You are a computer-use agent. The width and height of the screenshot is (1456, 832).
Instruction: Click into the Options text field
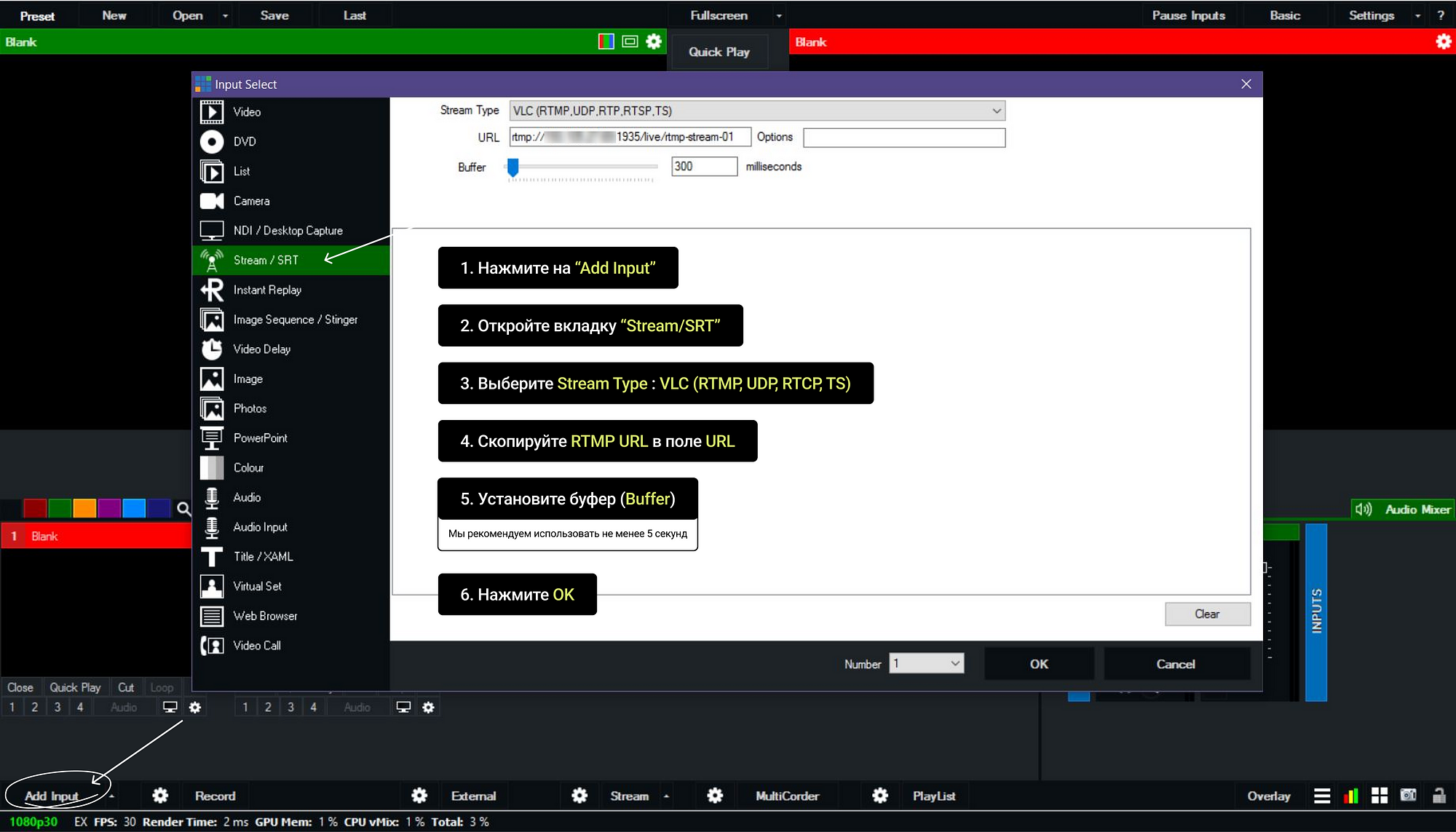pyautogui.click(x=904, y=138)
